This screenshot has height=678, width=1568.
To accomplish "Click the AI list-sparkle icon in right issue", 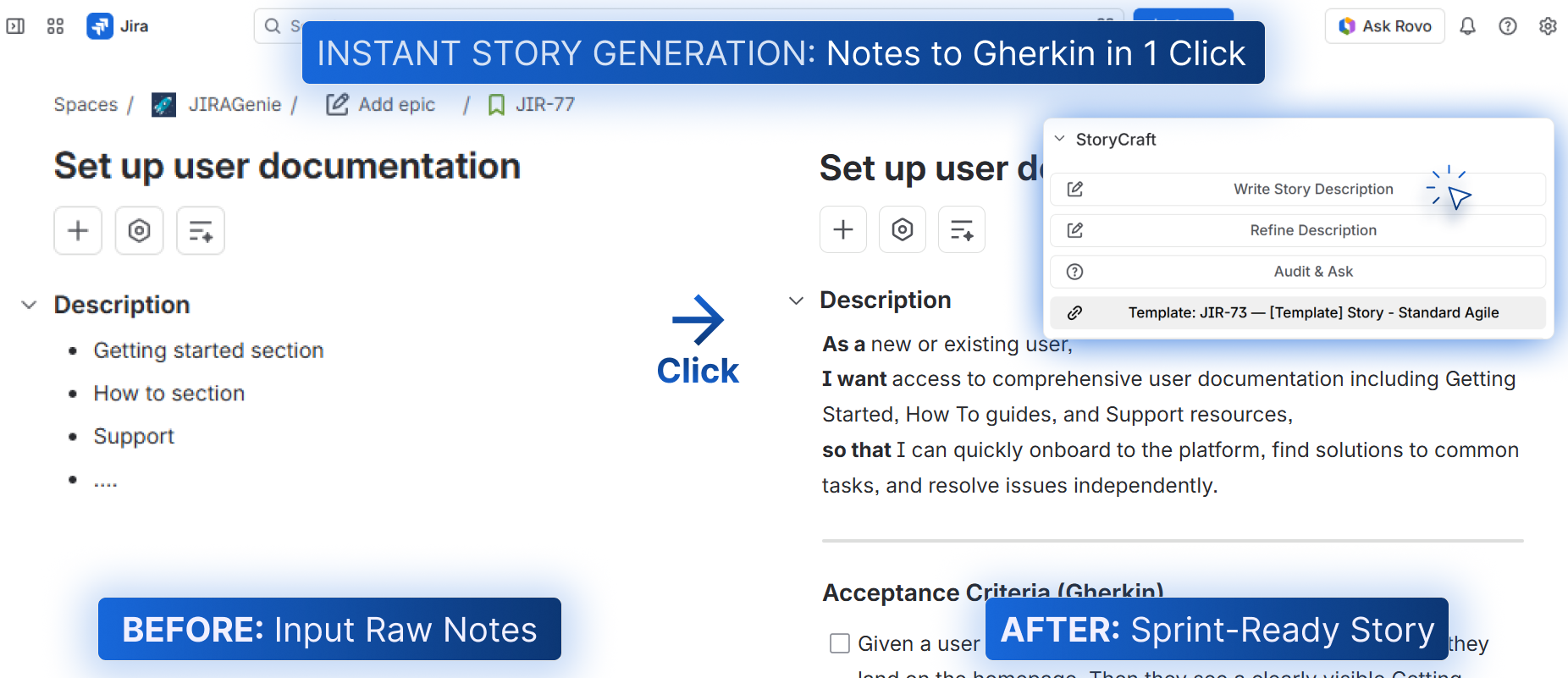I will coord(962,229).
